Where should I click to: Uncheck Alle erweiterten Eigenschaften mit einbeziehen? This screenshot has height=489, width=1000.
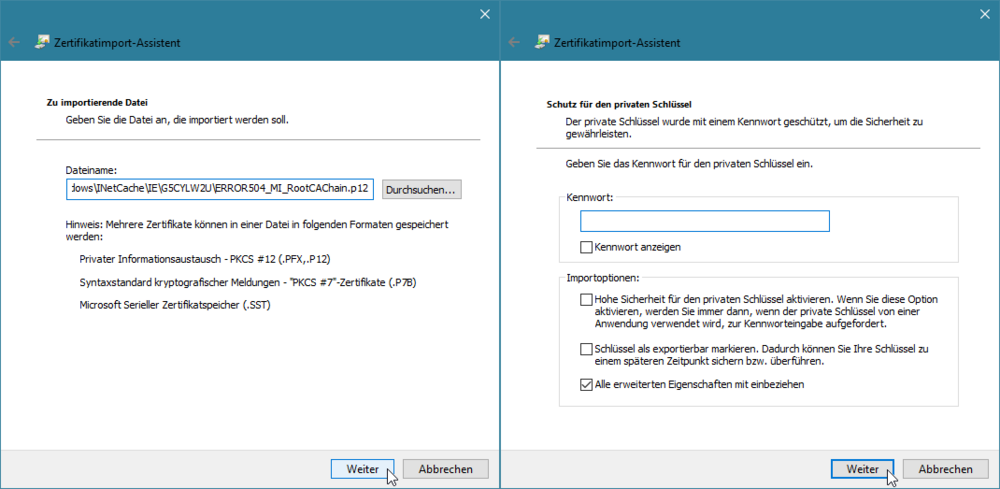[586, 384]
